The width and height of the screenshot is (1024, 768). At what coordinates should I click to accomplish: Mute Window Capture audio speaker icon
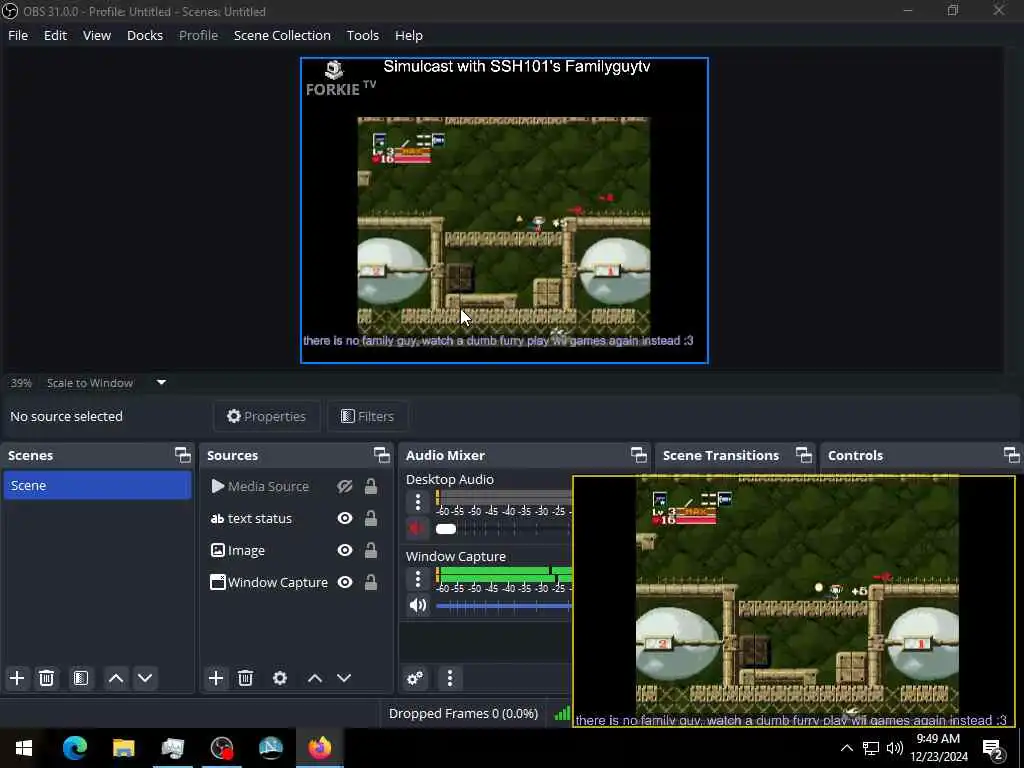pyautogui.click(x=418, y=605)
